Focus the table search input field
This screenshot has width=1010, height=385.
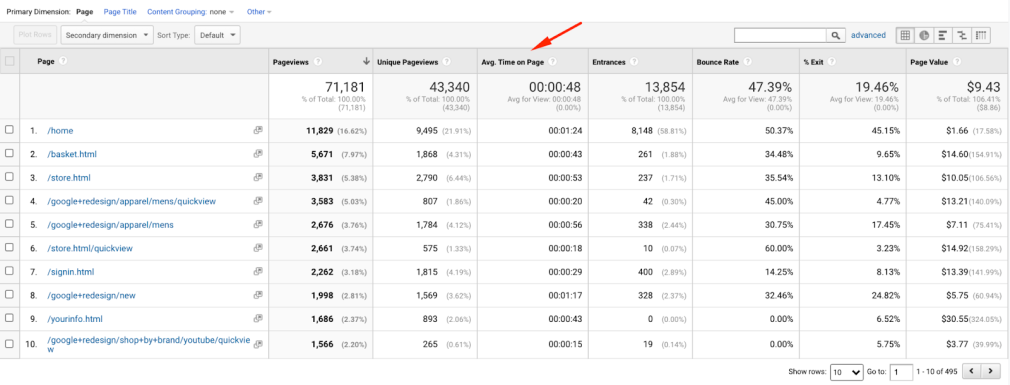(x=781, y=35)
